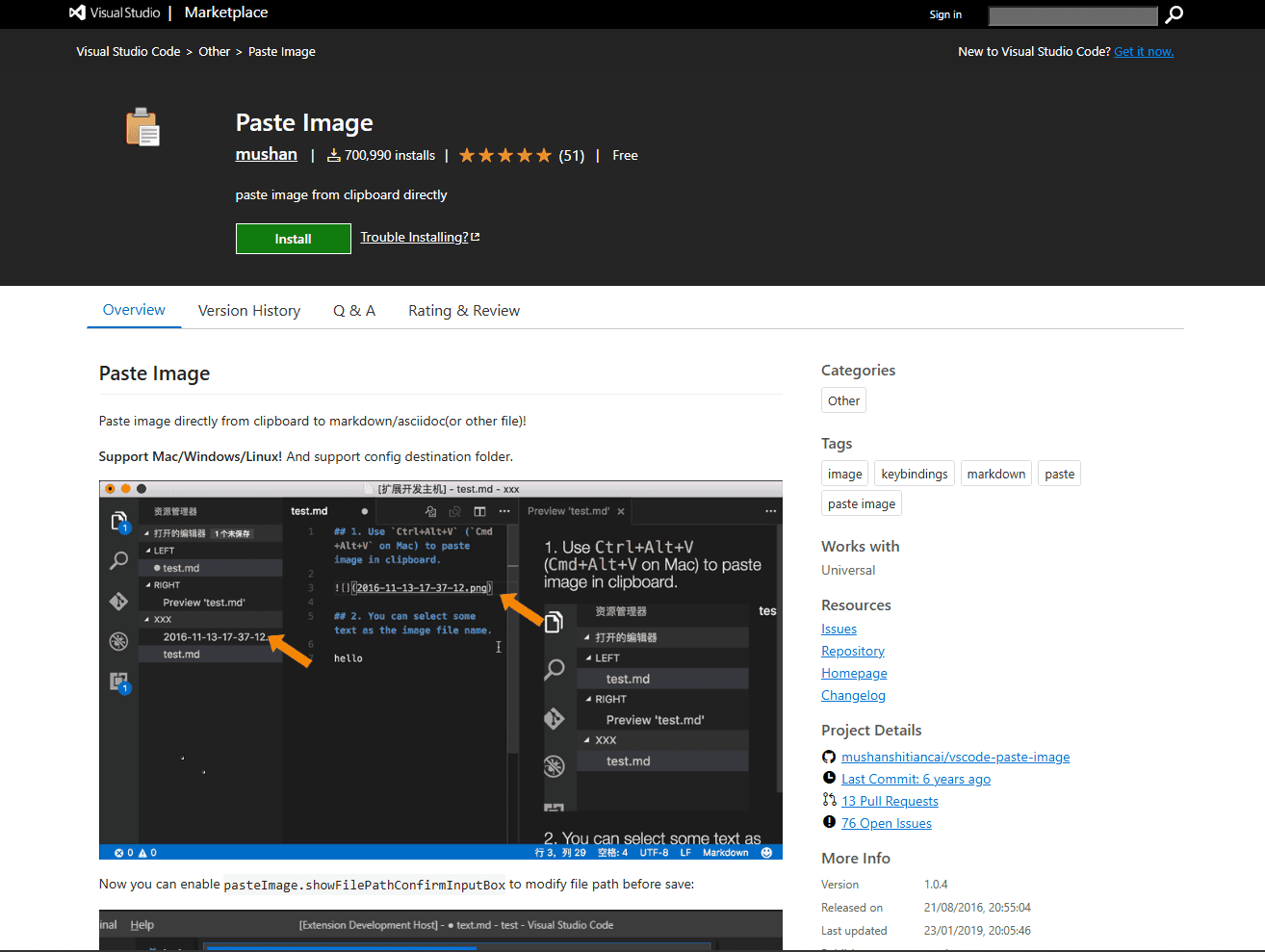Screen dimensions: 1265x952
Task: Open the 'Trouble Installing?' help link
Action: coord(420,237)
